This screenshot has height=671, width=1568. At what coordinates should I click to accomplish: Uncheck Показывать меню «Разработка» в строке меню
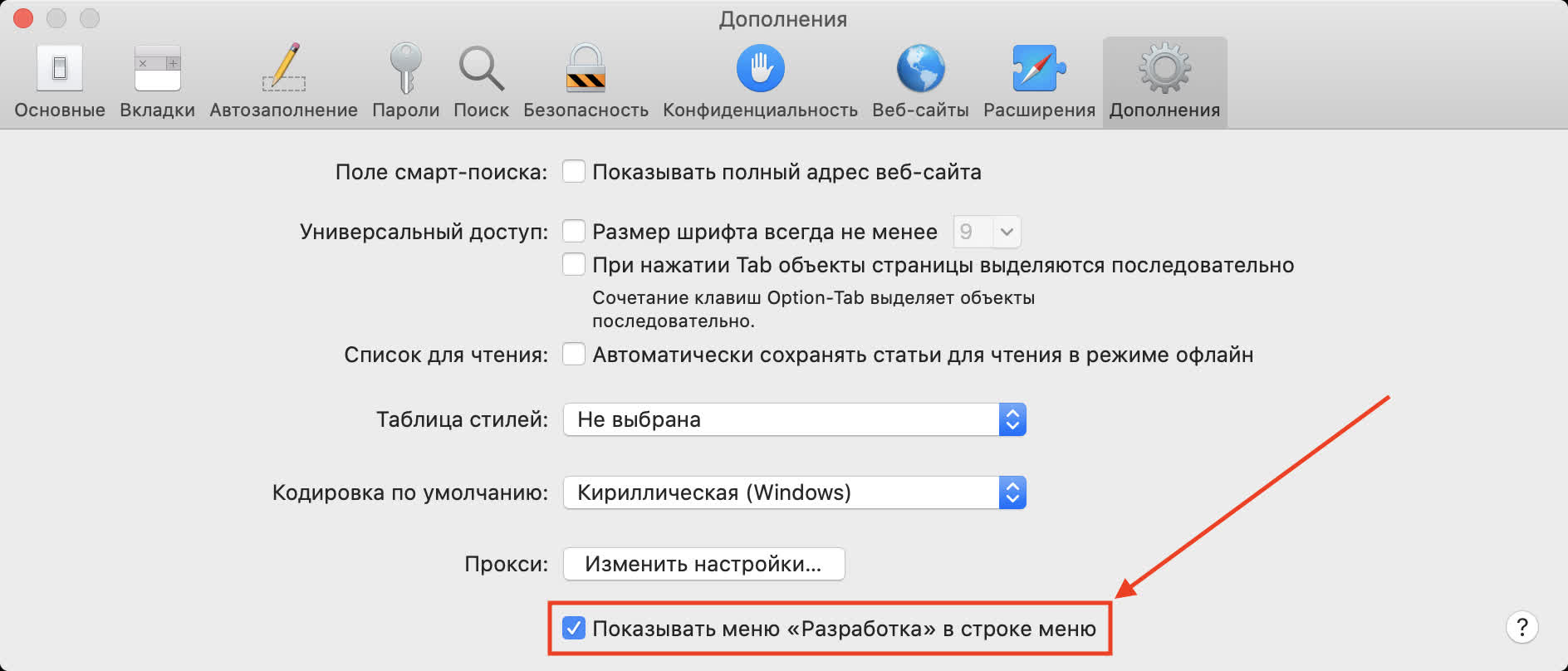574,628
